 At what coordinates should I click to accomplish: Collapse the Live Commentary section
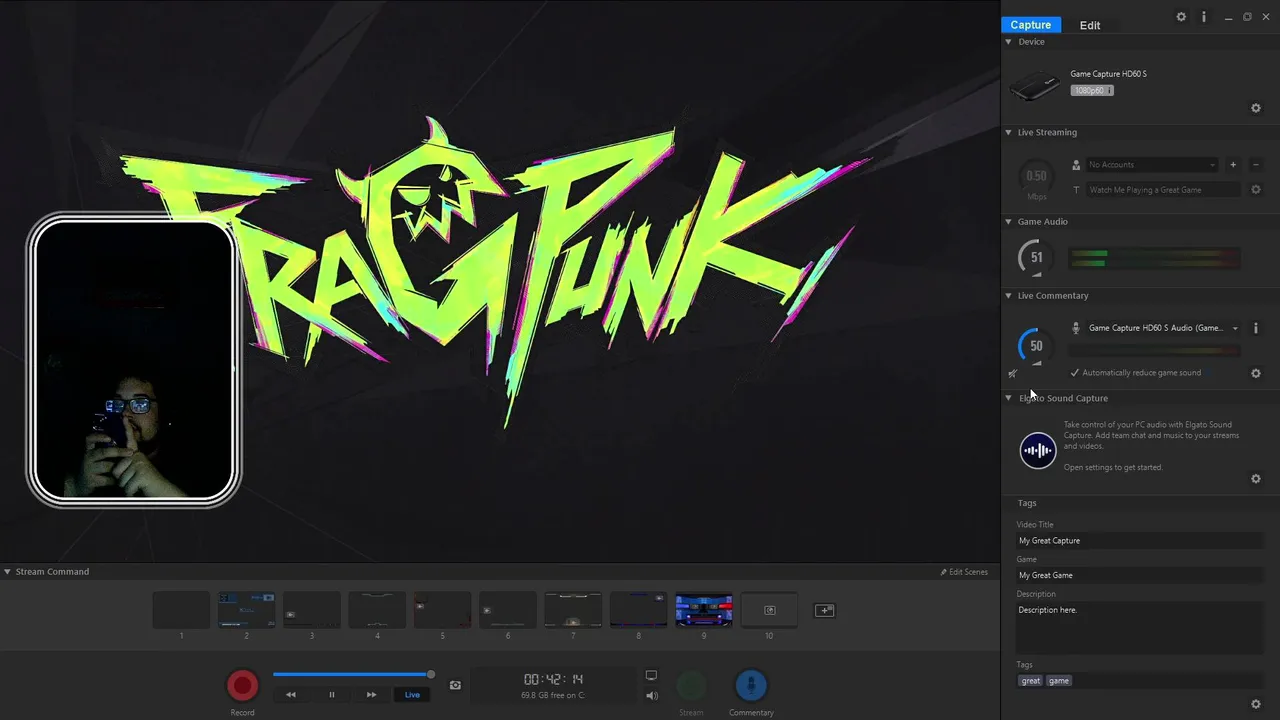click(x=1008, y=296)
